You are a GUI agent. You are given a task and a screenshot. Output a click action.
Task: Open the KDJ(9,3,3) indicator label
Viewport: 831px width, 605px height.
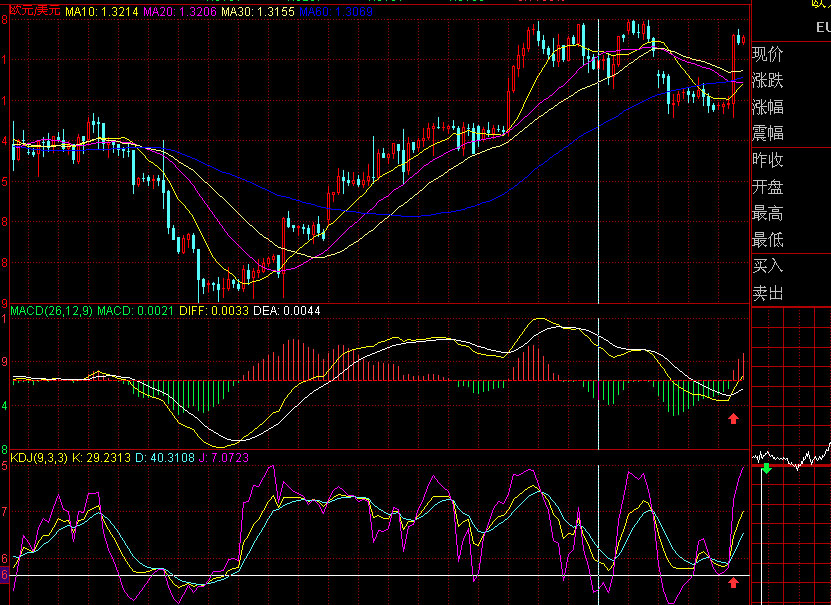coord(39,457)
